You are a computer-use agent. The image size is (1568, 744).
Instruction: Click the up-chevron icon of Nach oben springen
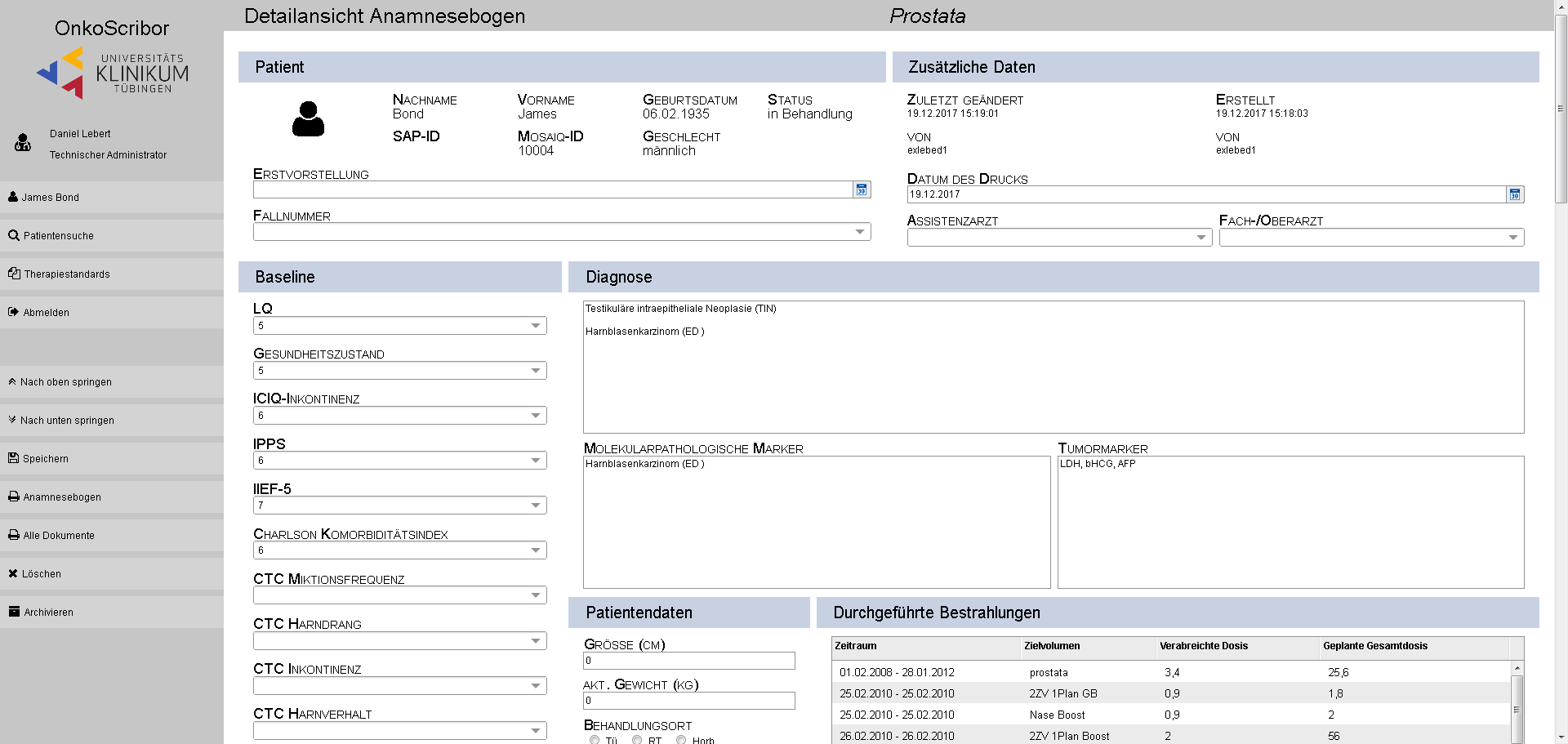click(x=12, y=381)
